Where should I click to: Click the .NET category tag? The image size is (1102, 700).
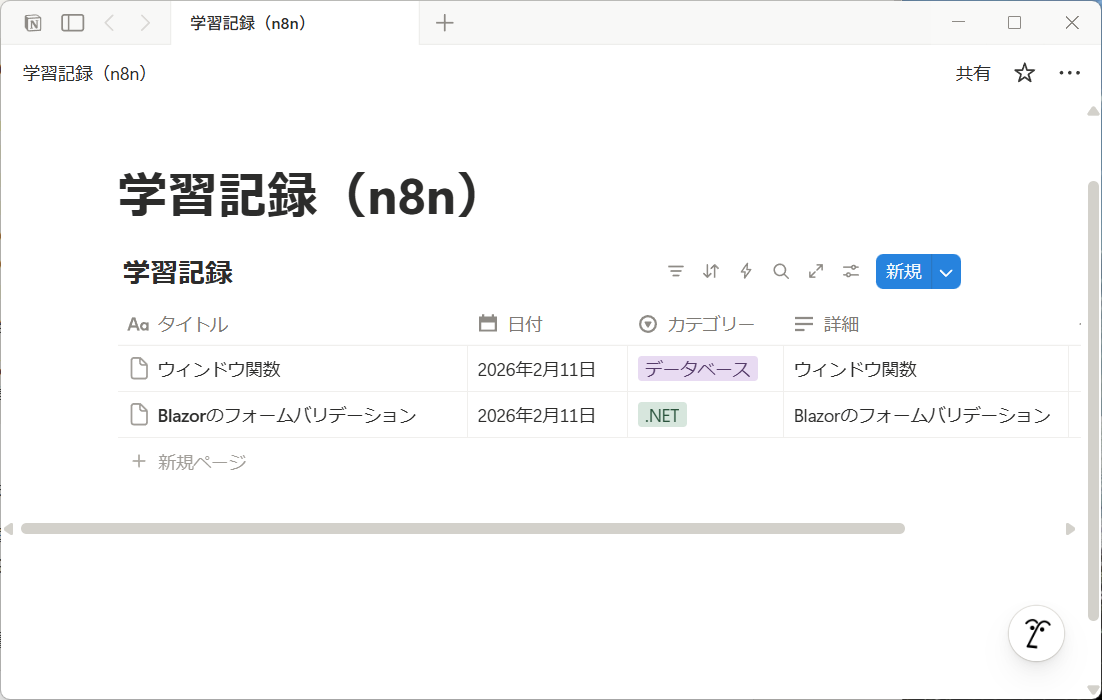(662, 415)
